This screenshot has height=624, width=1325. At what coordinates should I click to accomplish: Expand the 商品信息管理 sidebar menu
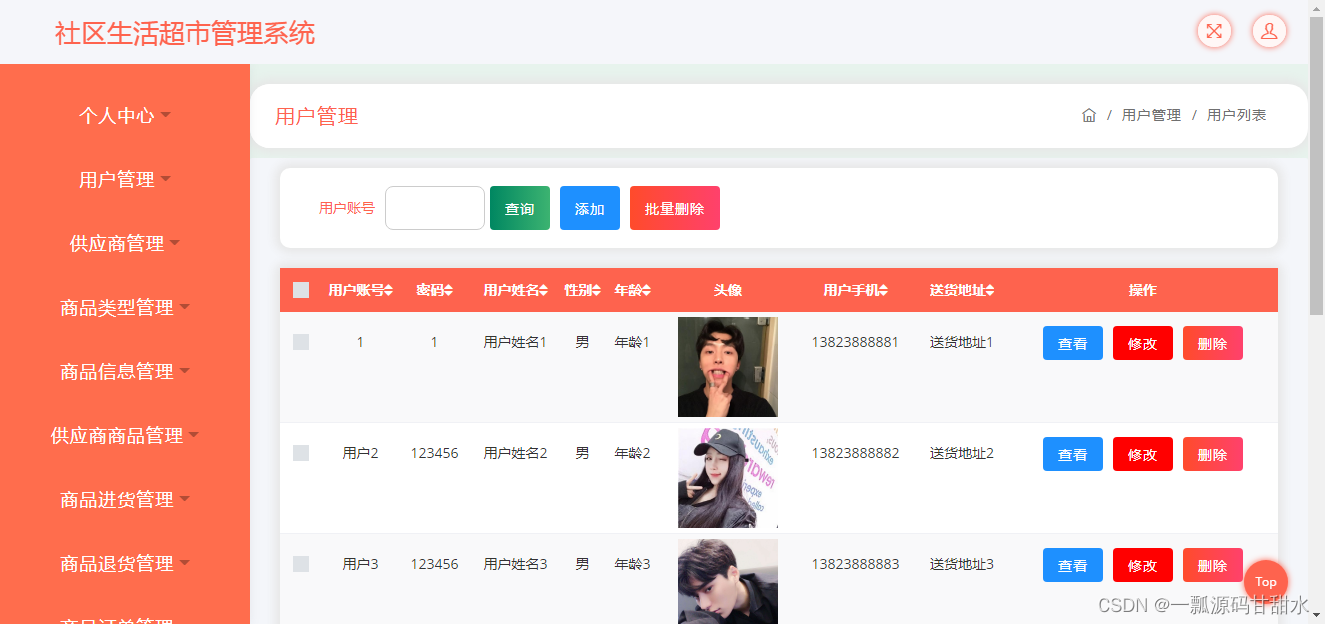[x=125, y=372]
